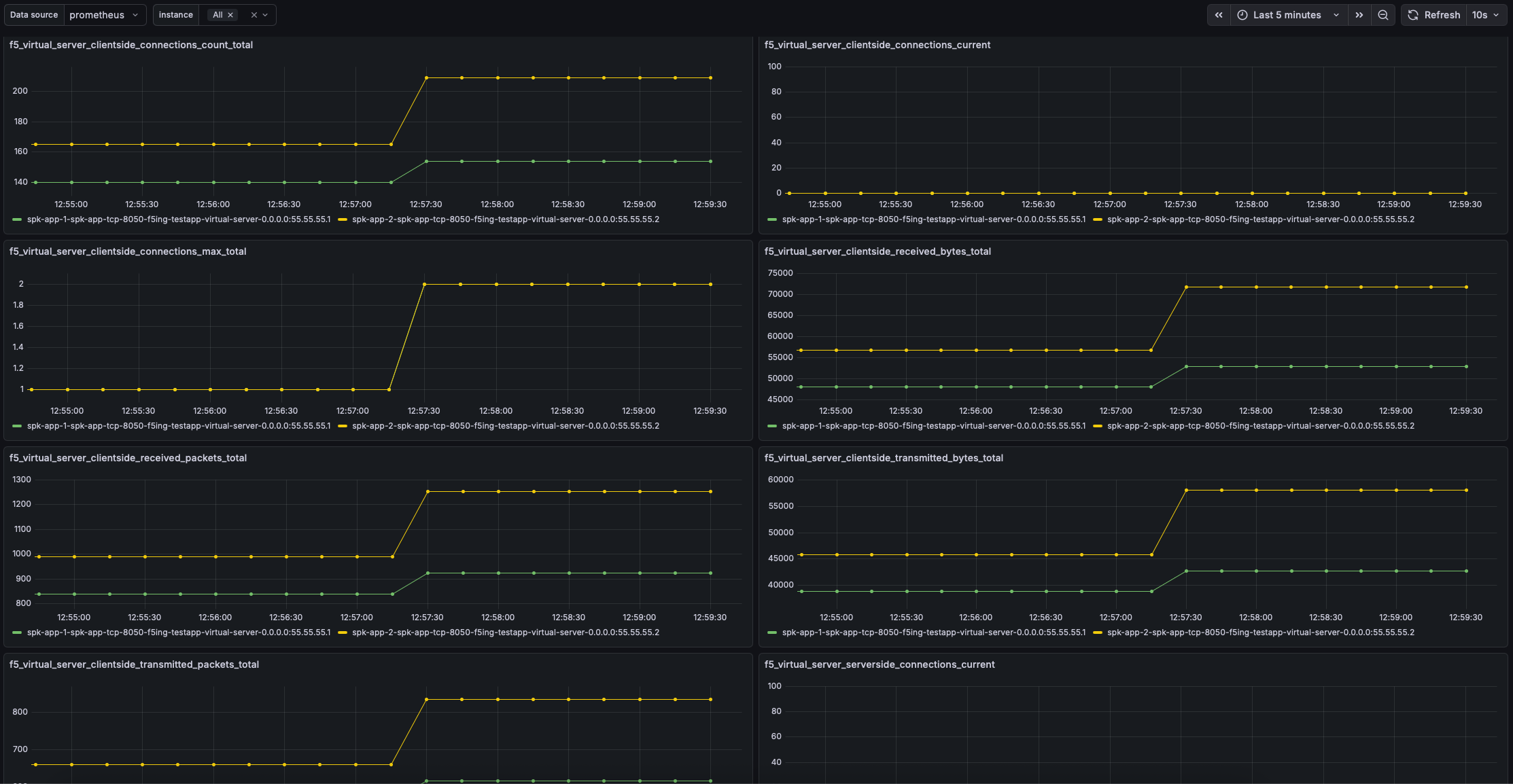
Task: Click the zoom out time range icon
Action: [x=1382, y=15]
